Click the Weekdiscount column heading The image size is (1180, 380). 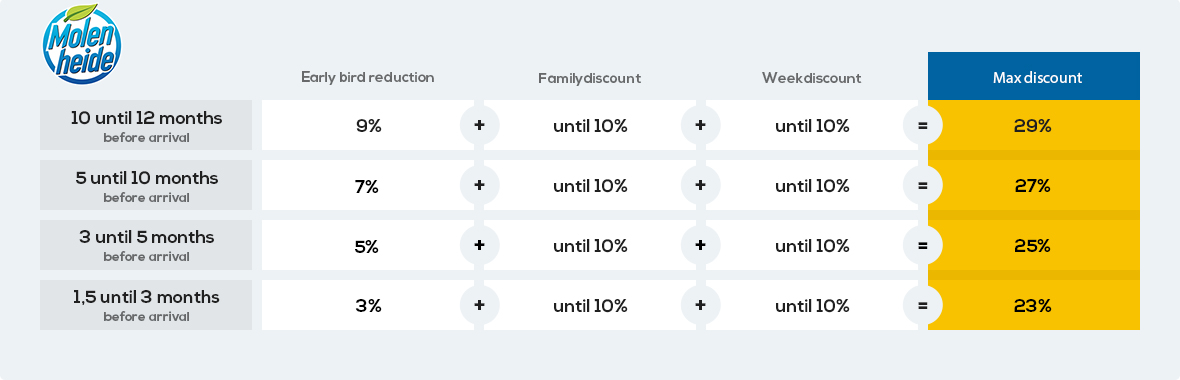click(x=811, y=78)
